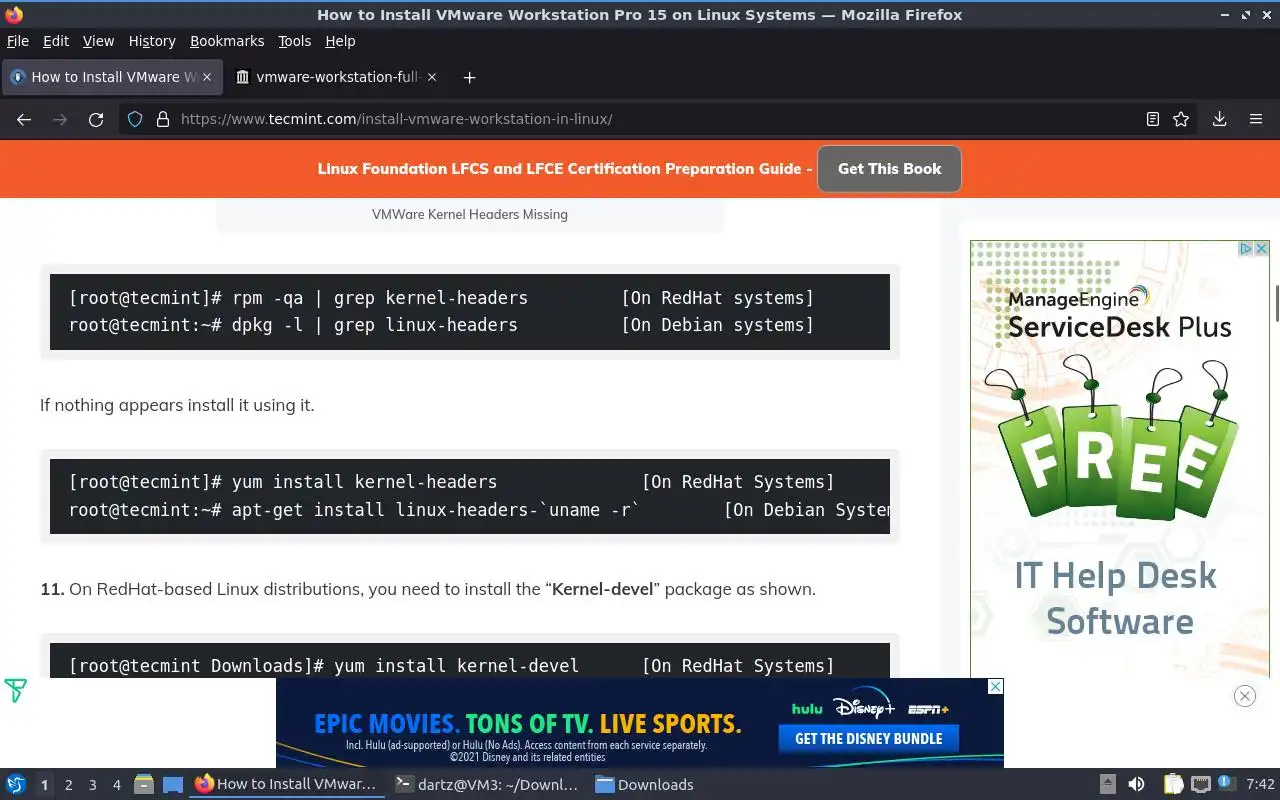
Task: Click the blue notification tray icon
Action: click(1227, 785)
